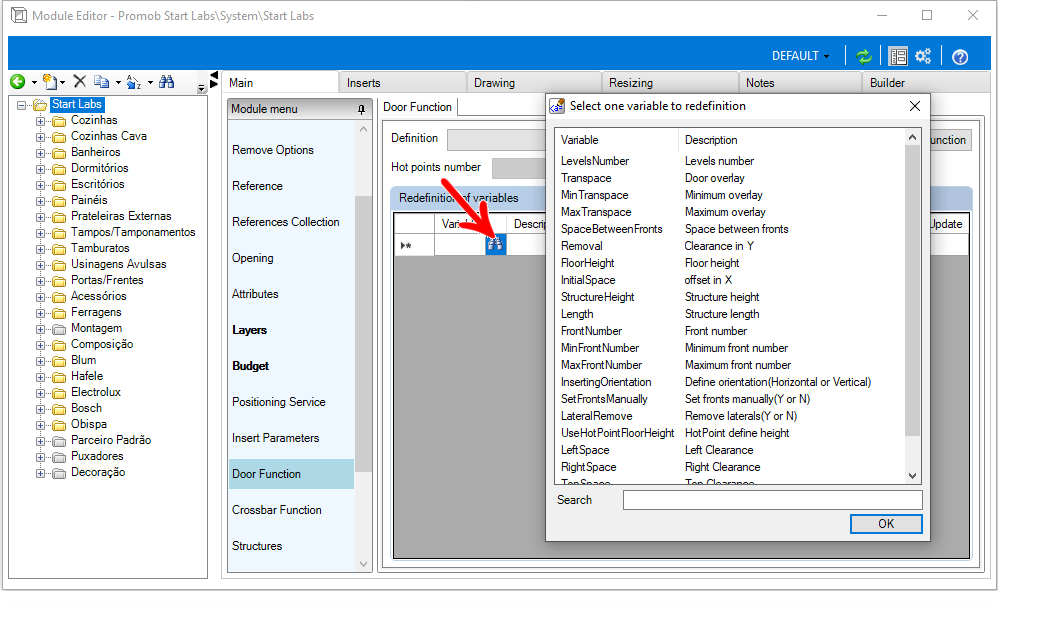Open help with the question mark icon

point(960,56)
